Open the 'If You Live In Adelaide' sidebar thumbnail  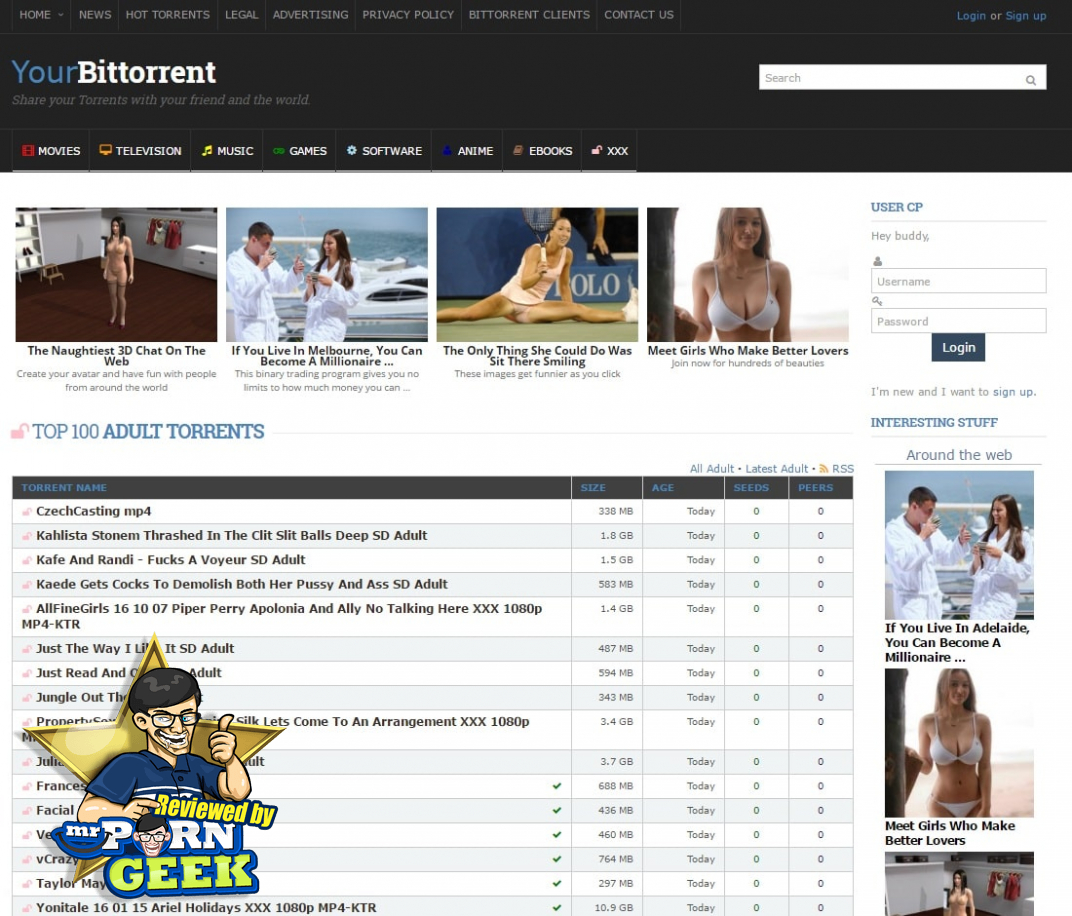pyautogui.click(x=959, y=545)
